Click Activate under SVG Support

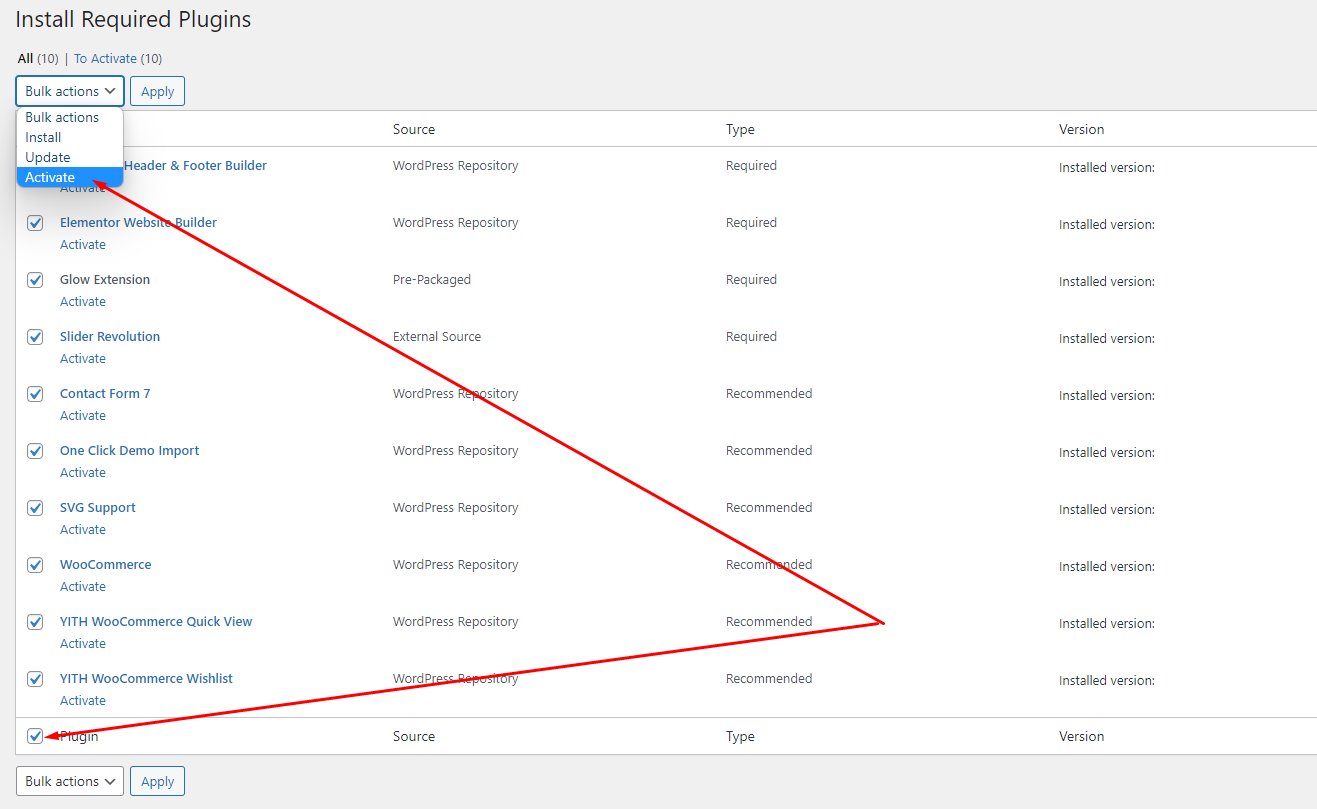[x=83, y=529]
